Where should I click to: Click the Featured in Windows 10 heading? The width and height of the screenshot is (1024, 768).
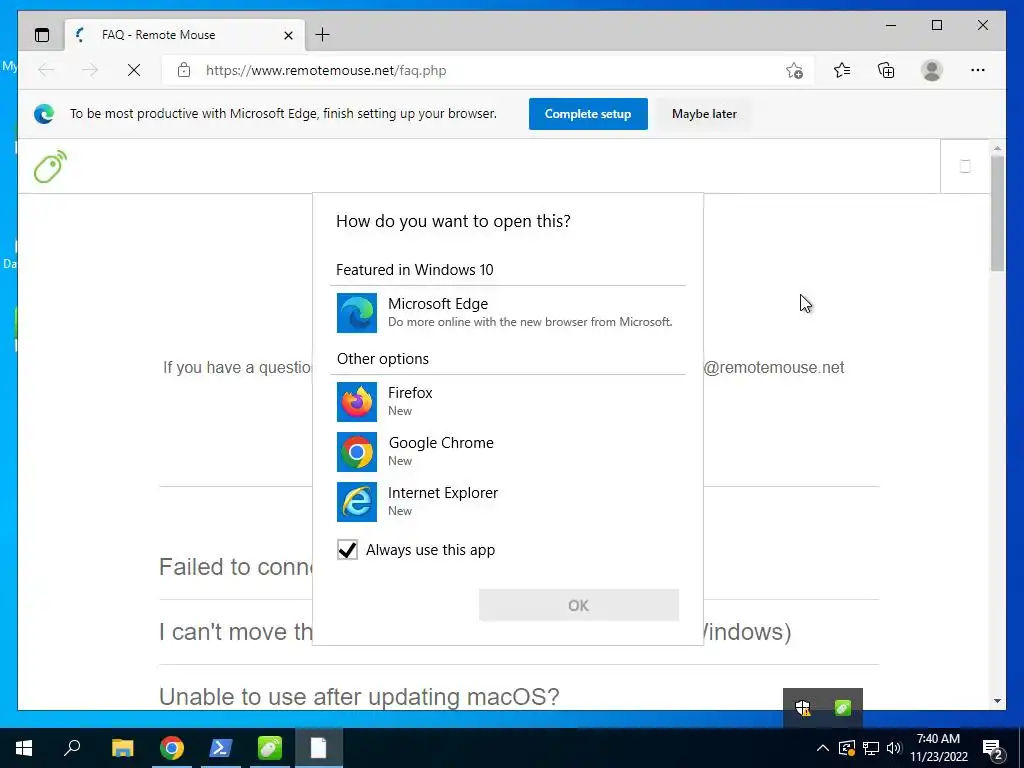tap(415, 270)
